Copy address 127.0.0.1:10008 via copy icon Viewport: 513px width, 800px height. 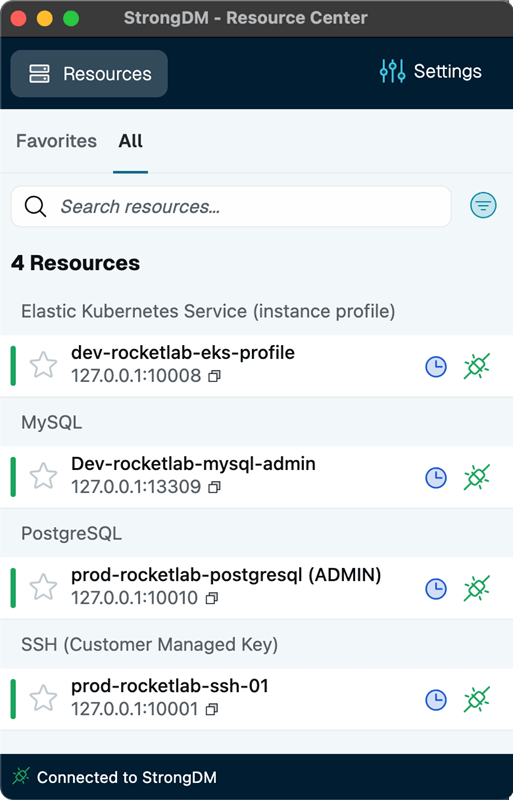point(214,377)
